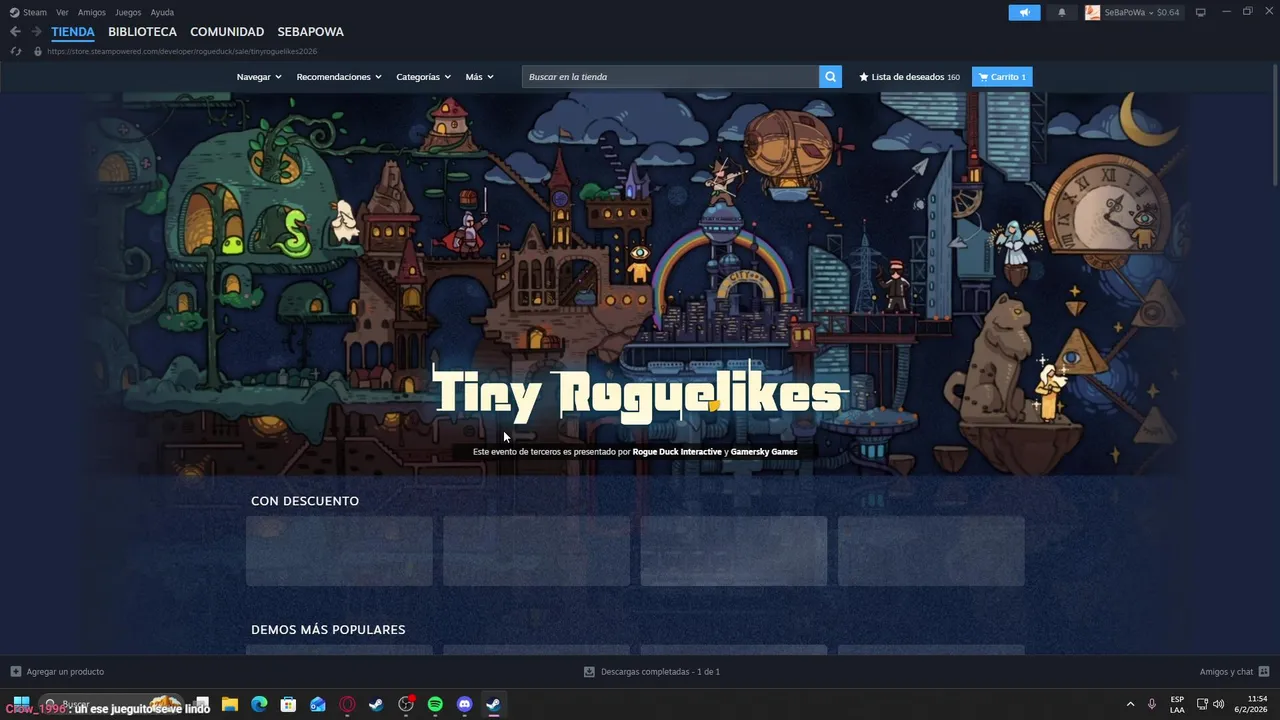Launch Microsoft Edge from taskbar
The width and height of the screenshot is (1280, 720).
[259, 704]
